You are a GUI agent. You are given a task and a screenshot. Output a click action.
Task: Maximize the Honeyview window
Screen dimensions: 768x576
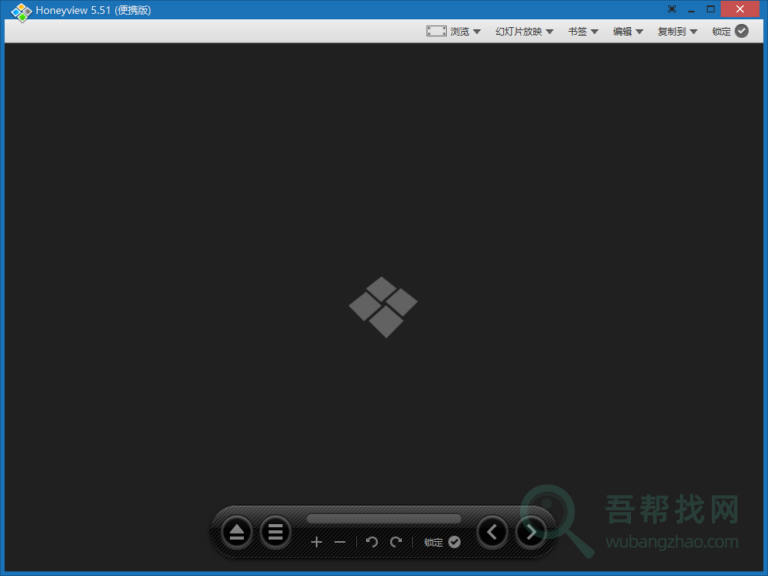pyautogui.click(x=711, y=9)
